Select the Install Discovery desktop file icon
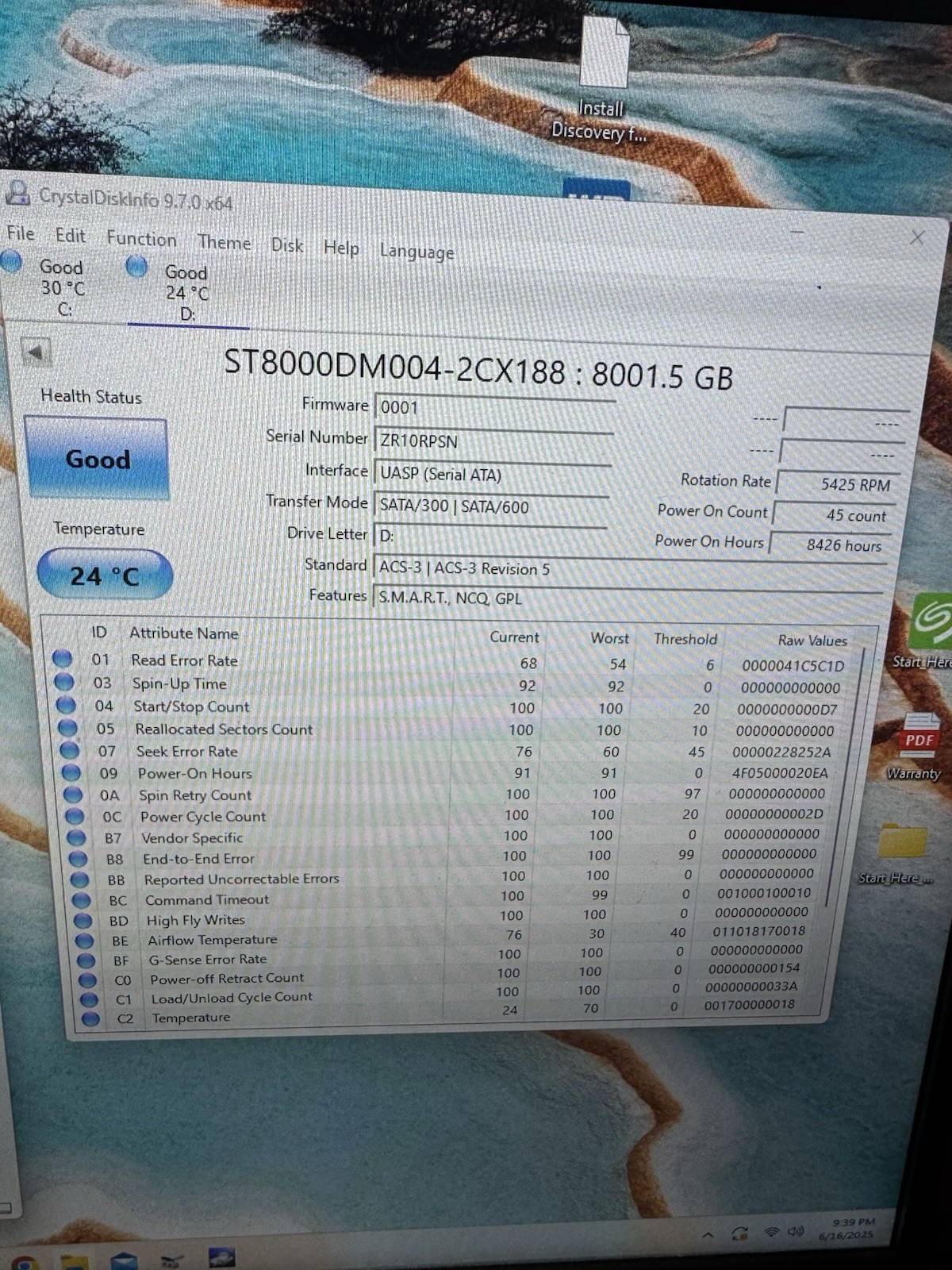952x1270 pixels. tap(602, 78)
